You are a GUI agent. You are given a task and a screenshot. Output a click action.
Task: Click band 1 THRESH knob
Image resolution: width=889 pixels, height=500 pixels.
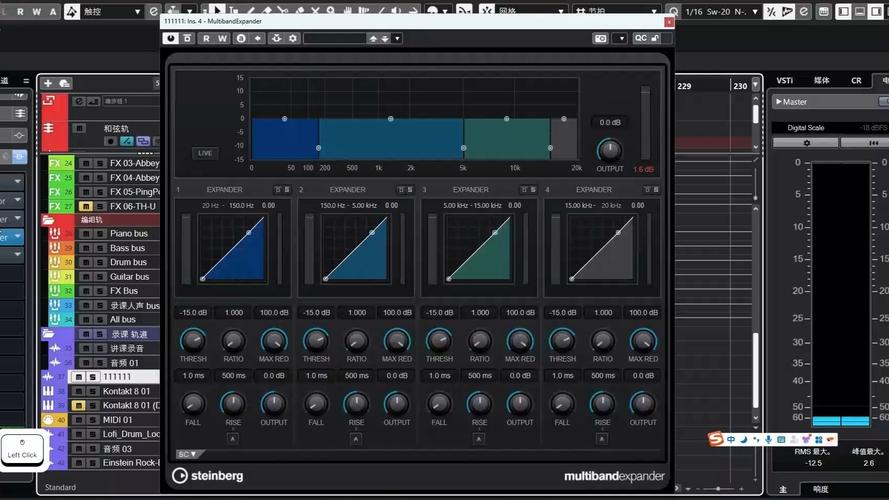[x=193, y=340]
